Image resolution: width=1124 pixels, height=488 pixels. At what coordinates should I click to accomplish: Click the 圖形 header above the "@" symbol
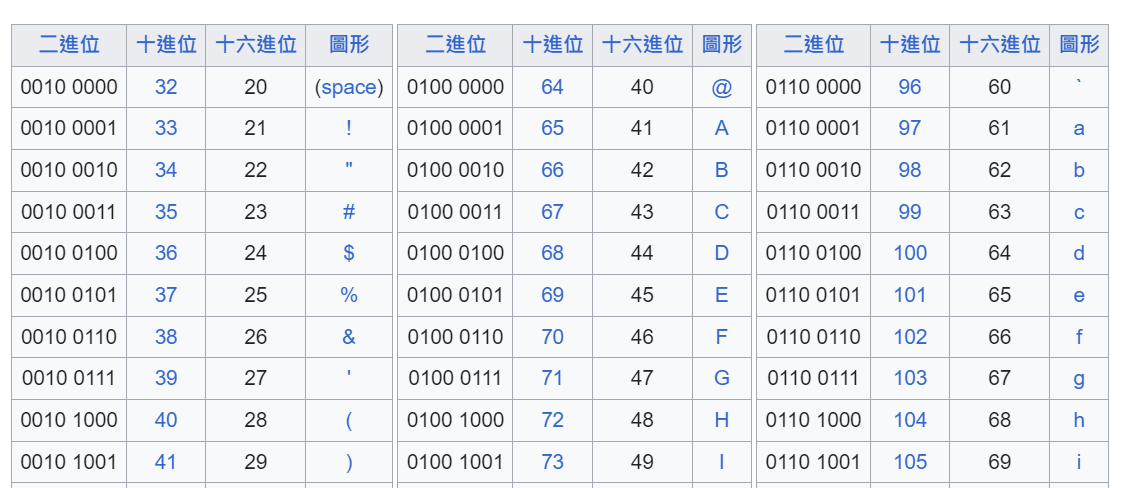[722, 44]
